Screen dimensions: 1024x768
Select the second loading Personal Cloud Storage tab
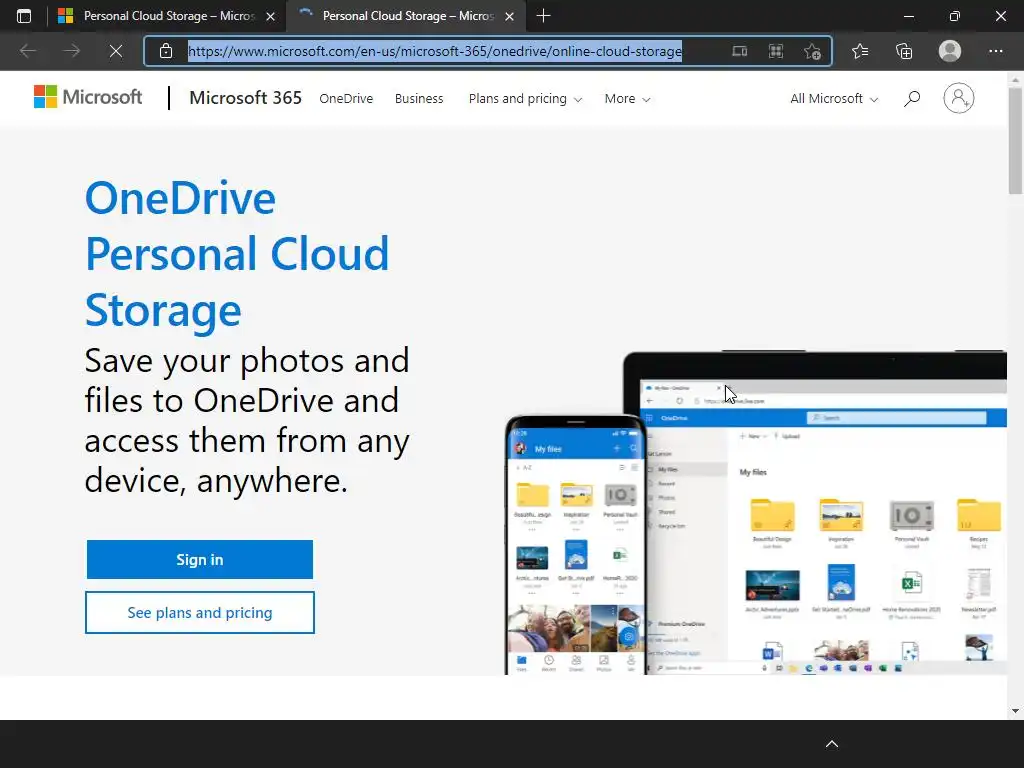point(406,16)
